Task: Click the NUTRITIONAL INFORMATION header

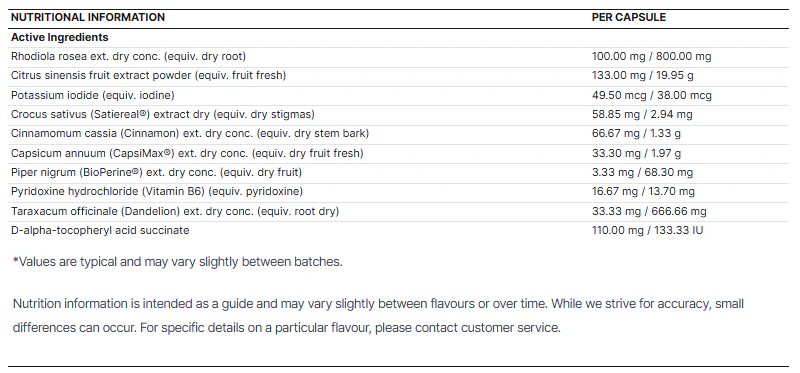Action: click(x=88, y=17)
